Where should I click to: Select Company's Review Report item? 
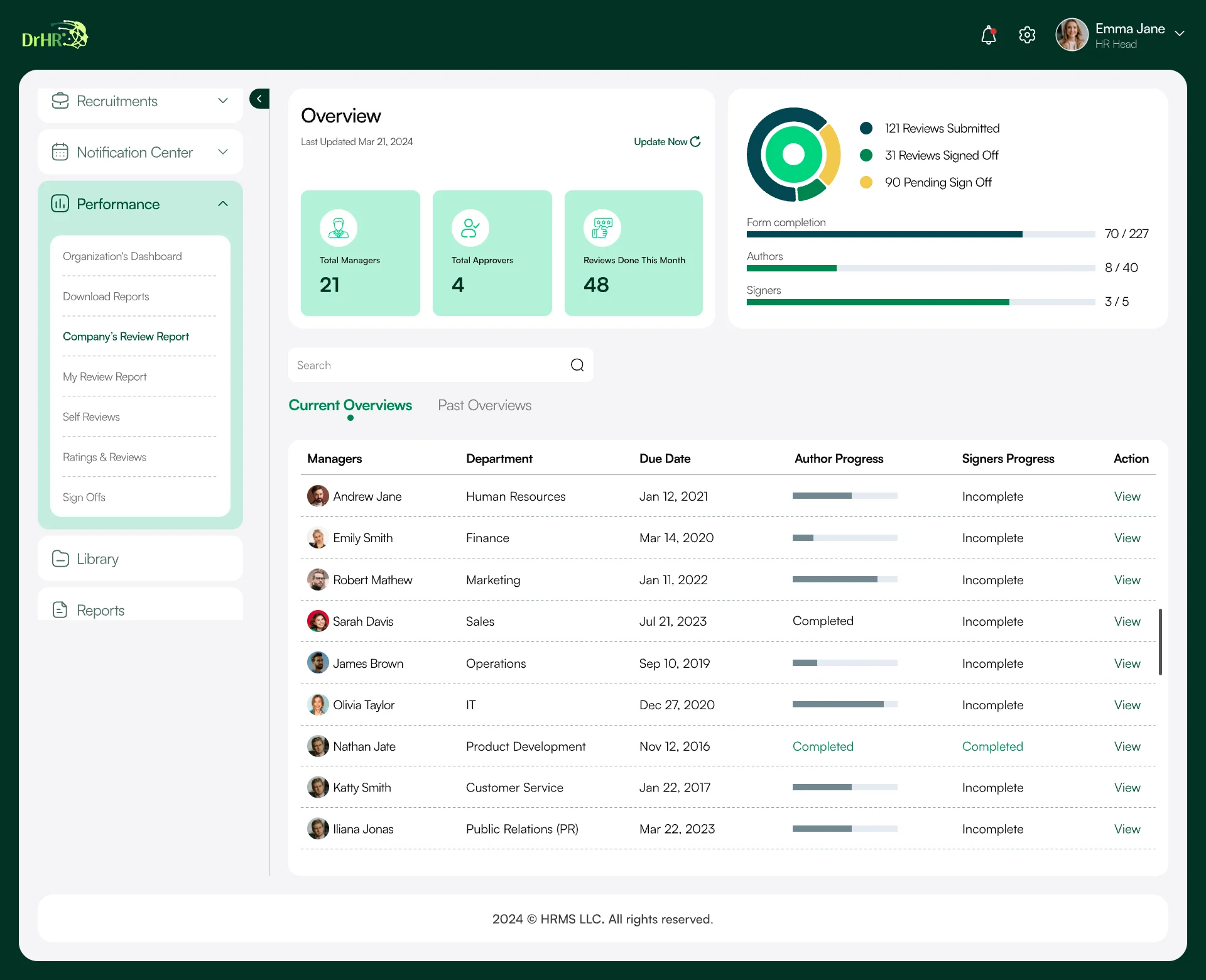126,337
